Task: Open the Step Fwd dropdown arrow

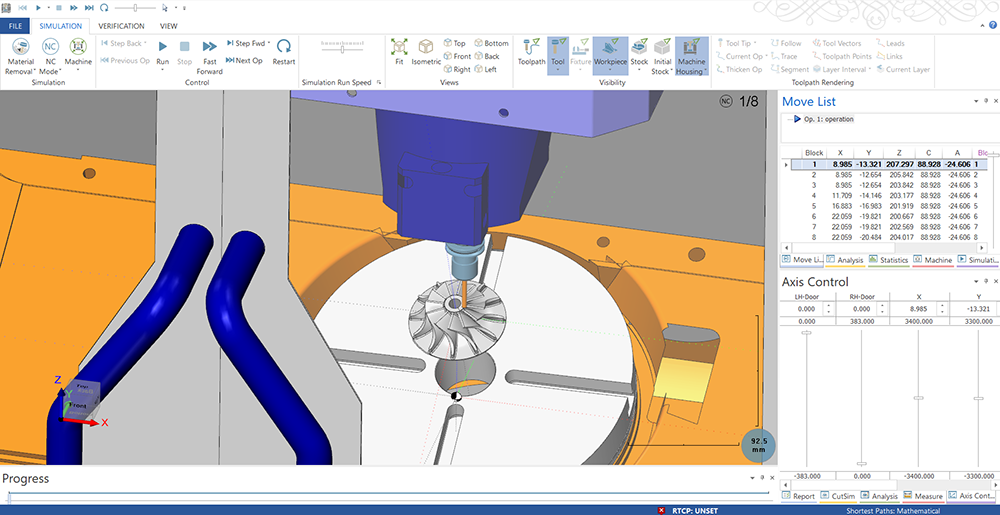Action: (269, 43)
